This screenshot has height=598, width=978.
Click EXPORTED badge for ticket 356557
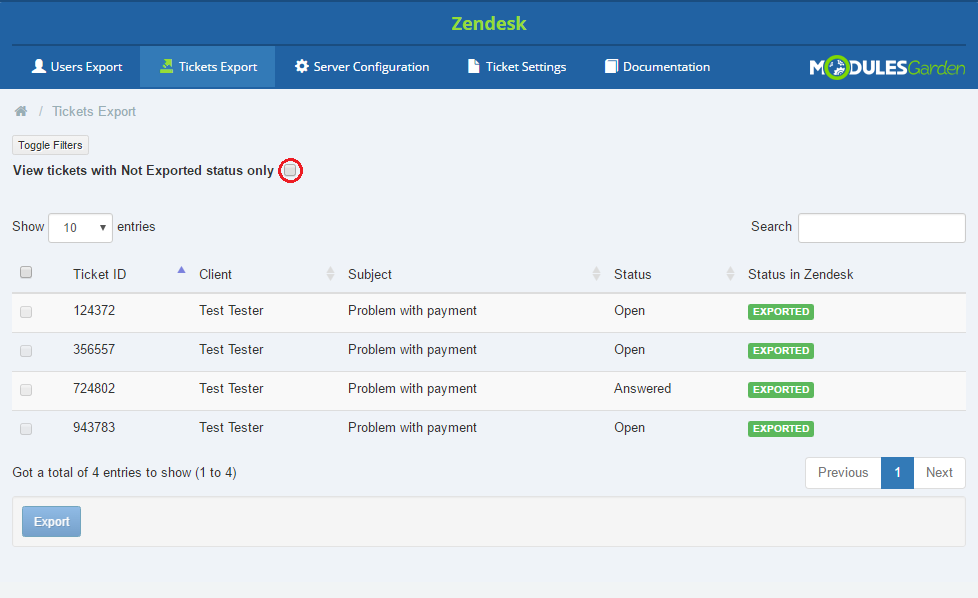click(781, 350)
